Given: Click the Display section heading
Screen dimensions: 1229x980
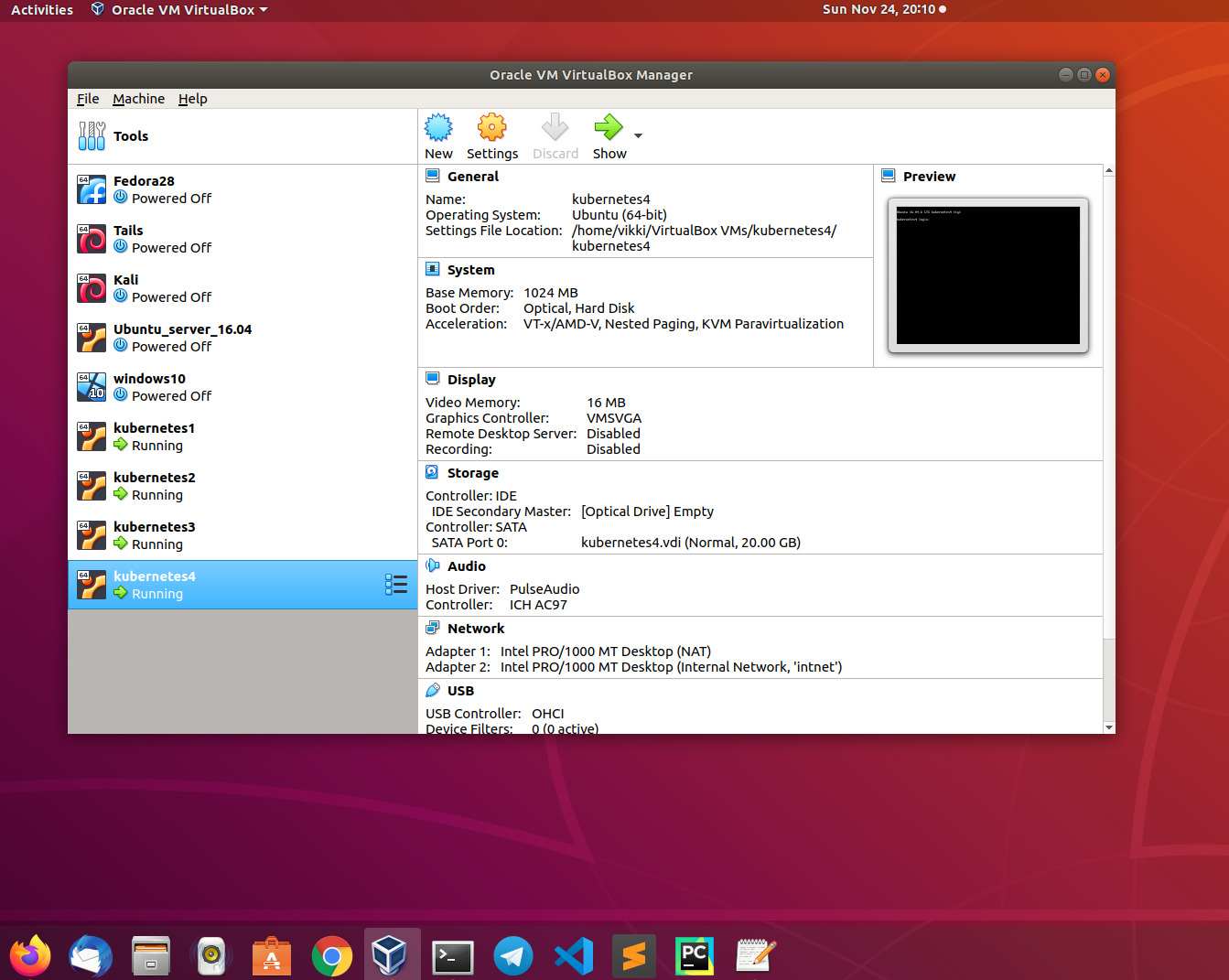Looking at the screenshot, I should pyautogui.click(x=471, y=380).
